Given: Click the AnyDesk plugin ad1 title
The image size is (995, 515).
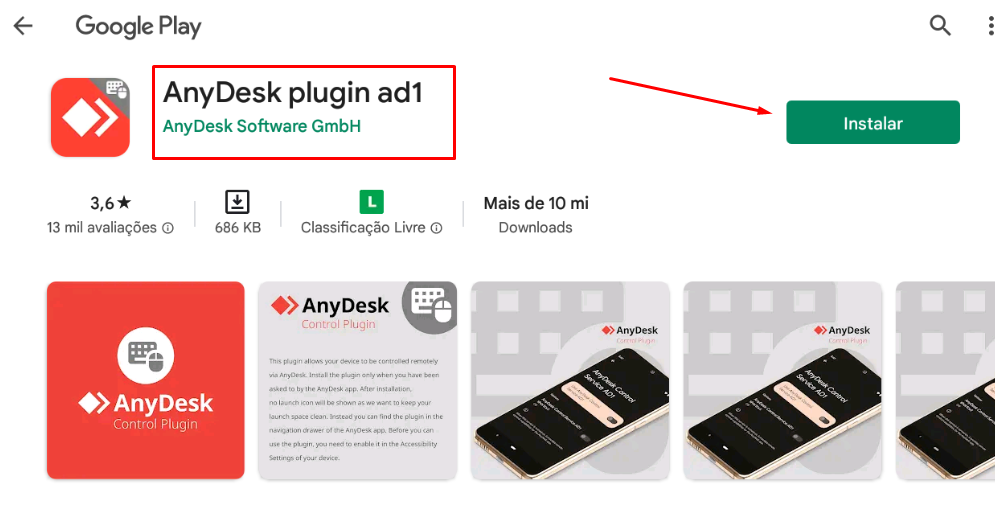Looking at the screenshot, I should click(x=293, y=93).
